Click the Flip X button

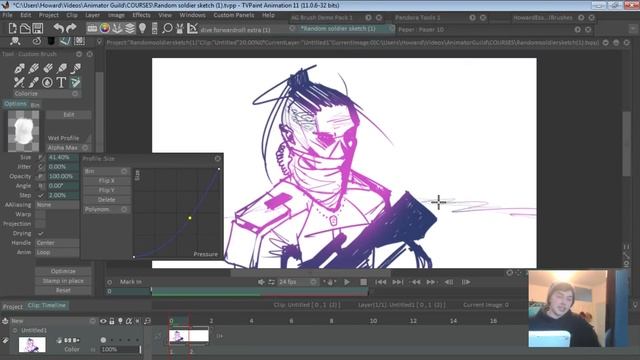pyautogui.click(x=107, y=181)
